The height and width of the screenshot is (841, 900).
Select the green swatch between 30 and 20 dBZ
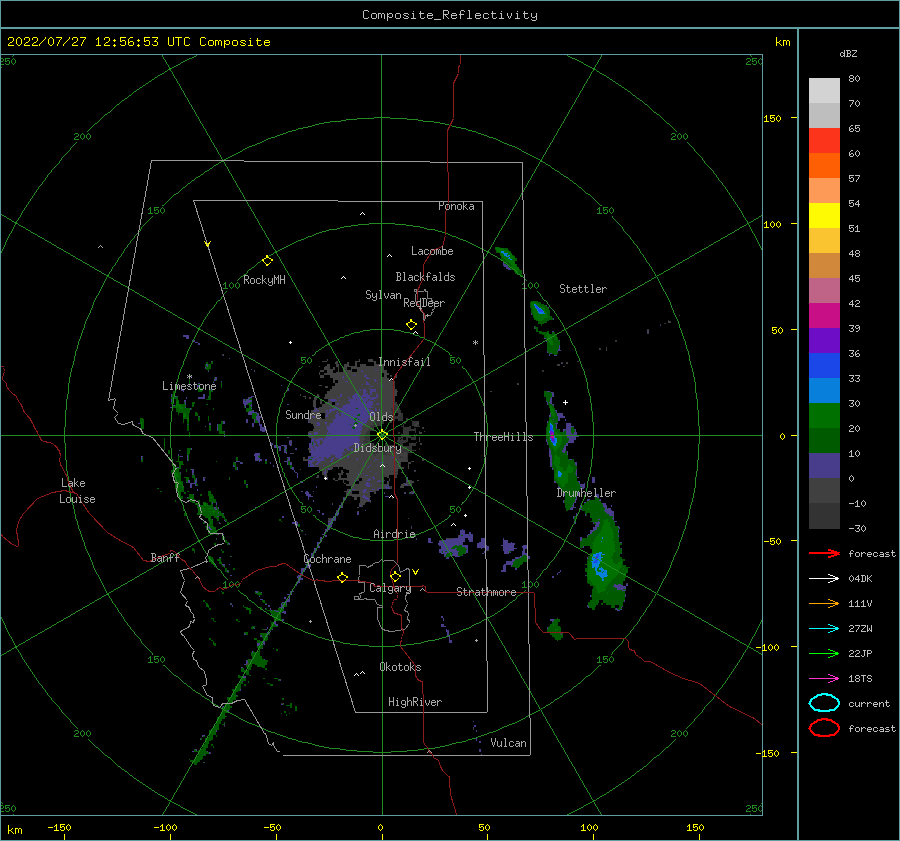point(824,416)
